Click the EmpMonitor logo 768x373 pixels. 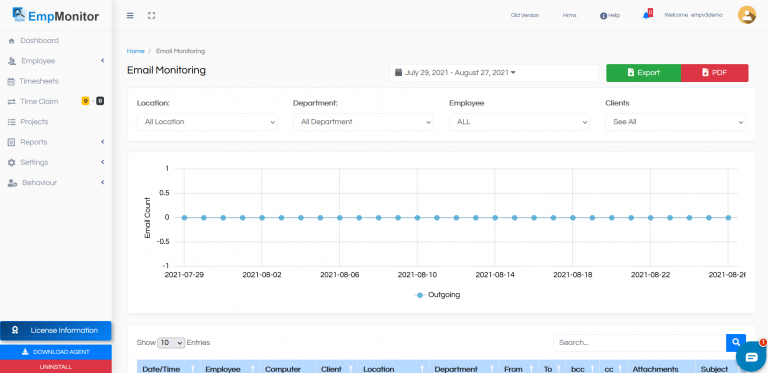(56, 16)
